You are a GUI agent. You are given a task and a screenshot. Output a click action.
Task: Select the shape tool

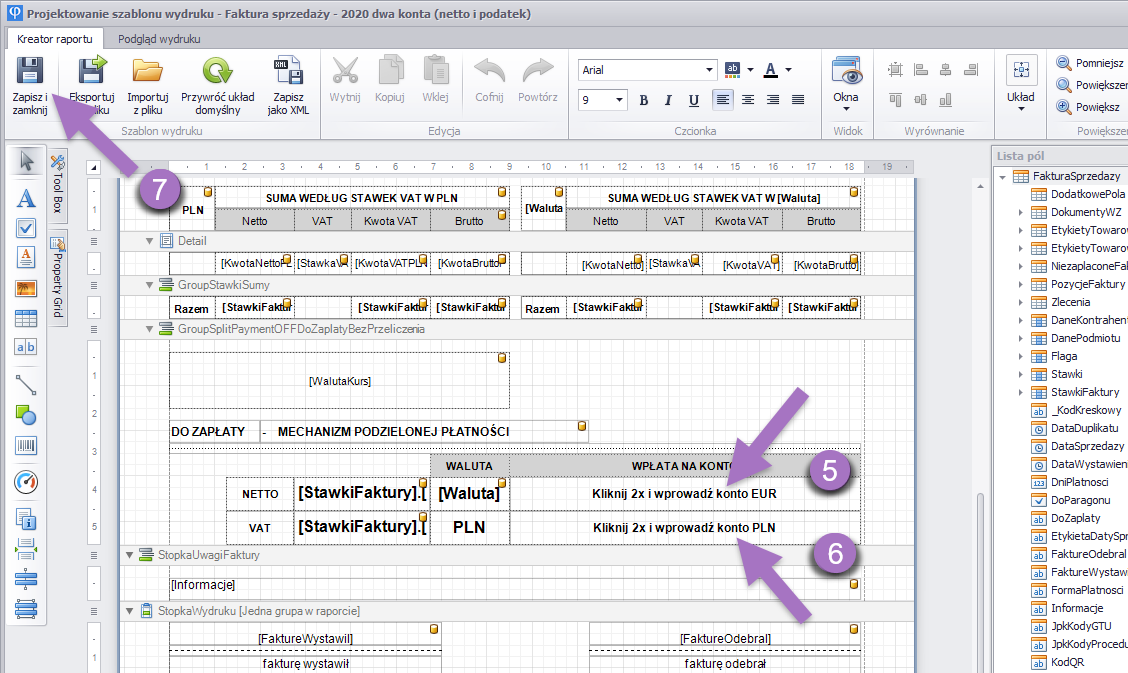click(26, 415)
